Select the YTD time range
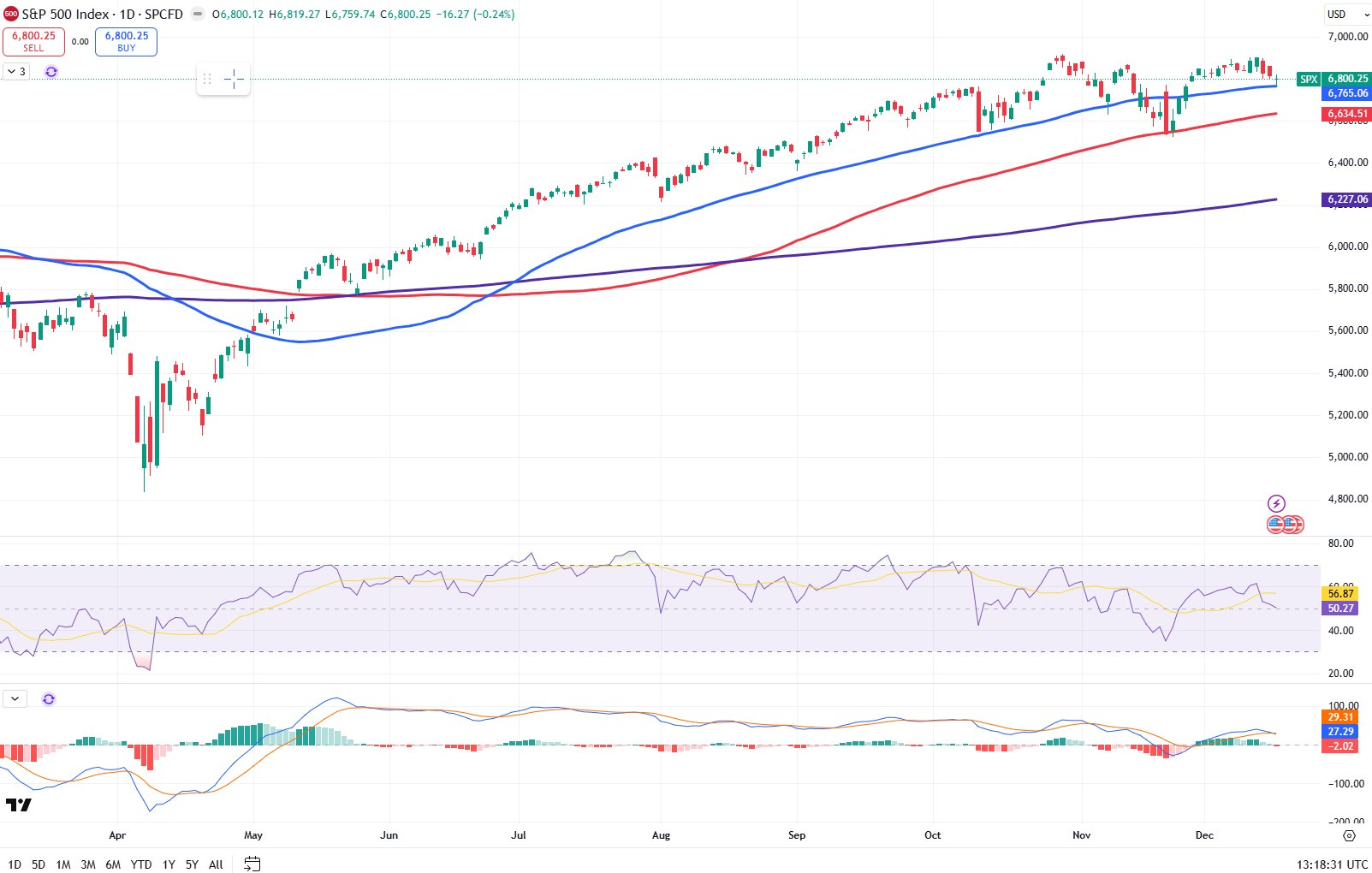Viewport: 1372px width, 873px height. pos(141,864)
